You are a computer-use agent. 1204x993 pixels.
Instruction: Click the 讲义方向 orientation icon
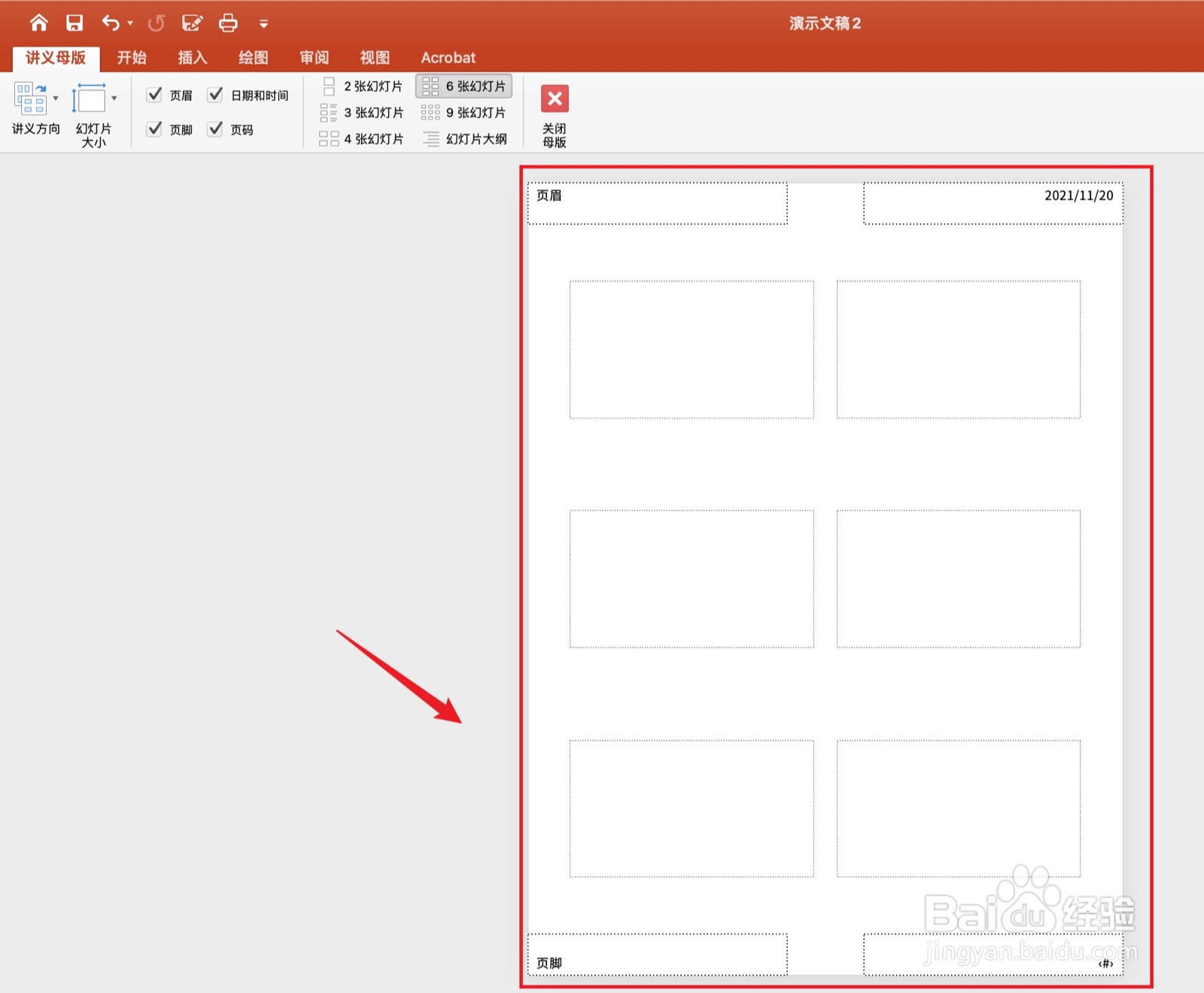click(31, 99)
